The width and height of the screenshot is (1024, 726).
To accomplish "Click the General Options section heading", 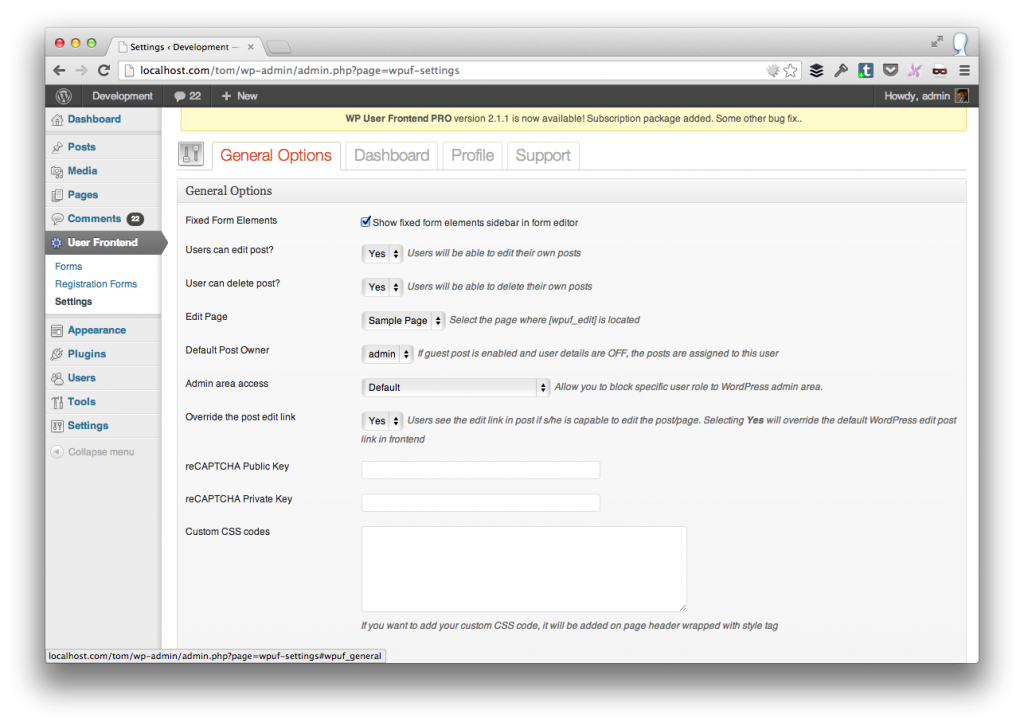I will point(229,191).
